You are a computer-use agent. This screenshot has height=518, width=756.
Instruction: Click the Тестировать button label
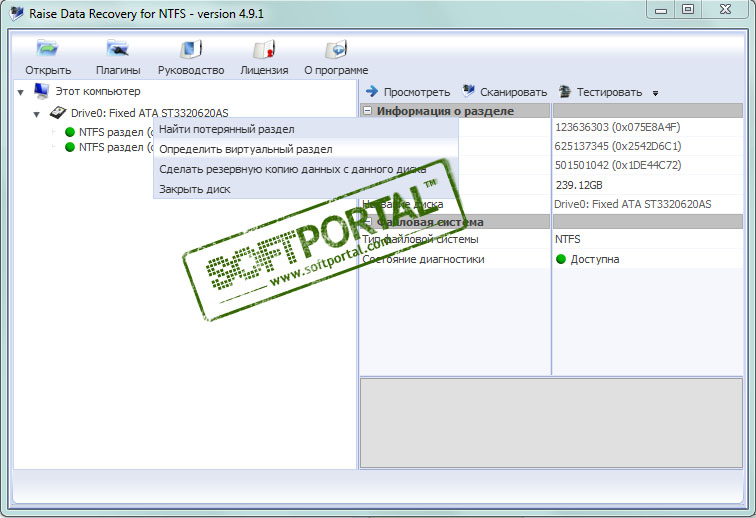tap(609, 92)
